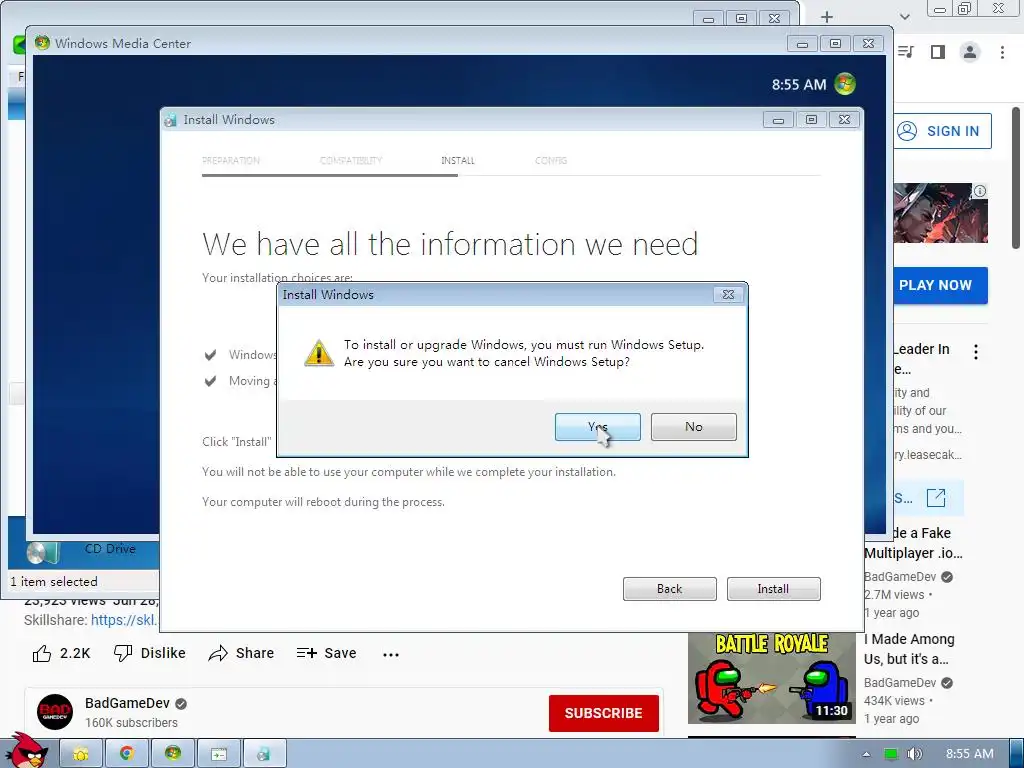This screenshot has width=1024, height=768.
Task: Expand Chrome tab search chevron
Action: (x=904, y=17)
